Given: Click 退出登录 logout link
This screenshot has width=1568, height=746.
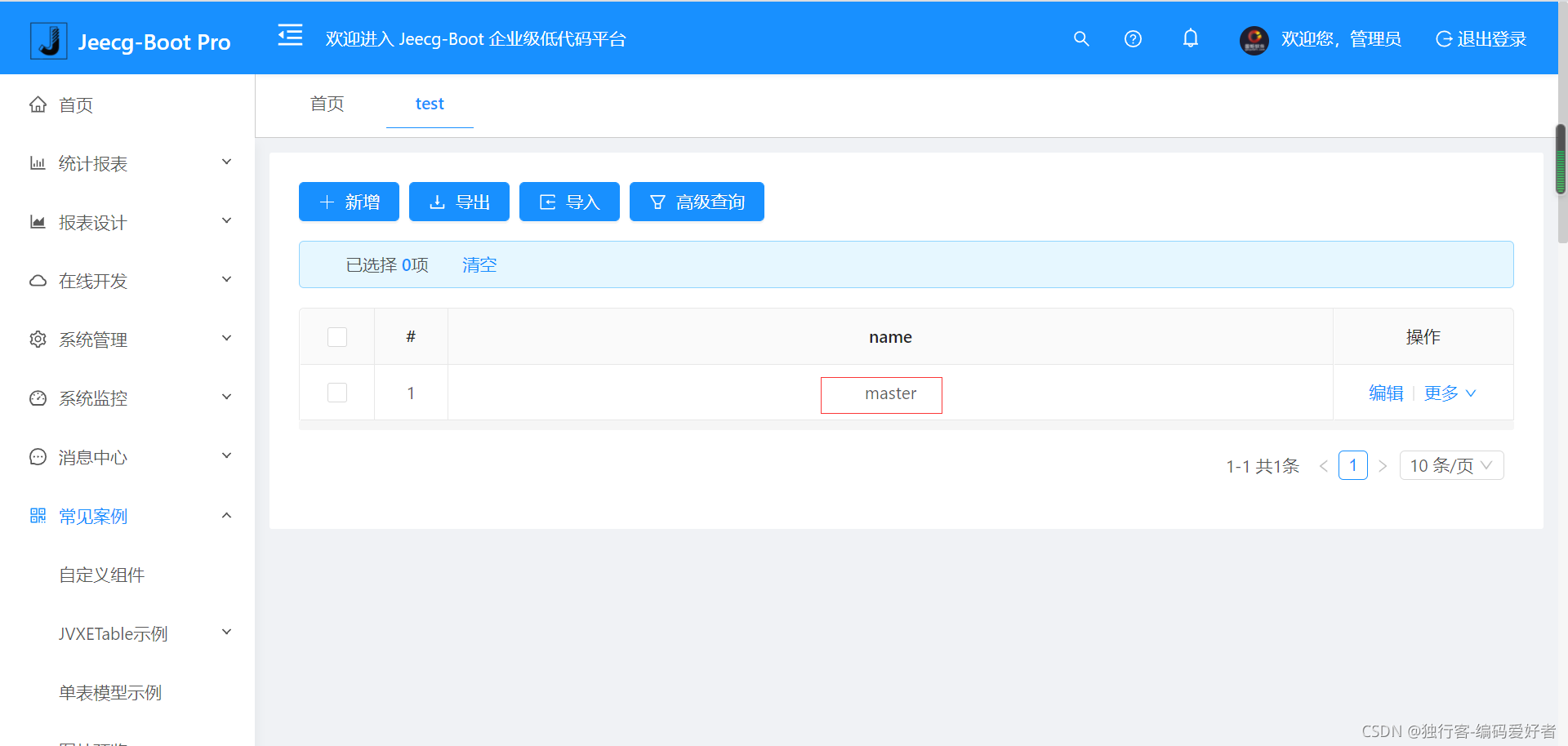Looking at the screenshot, I should coord(1481,39).
